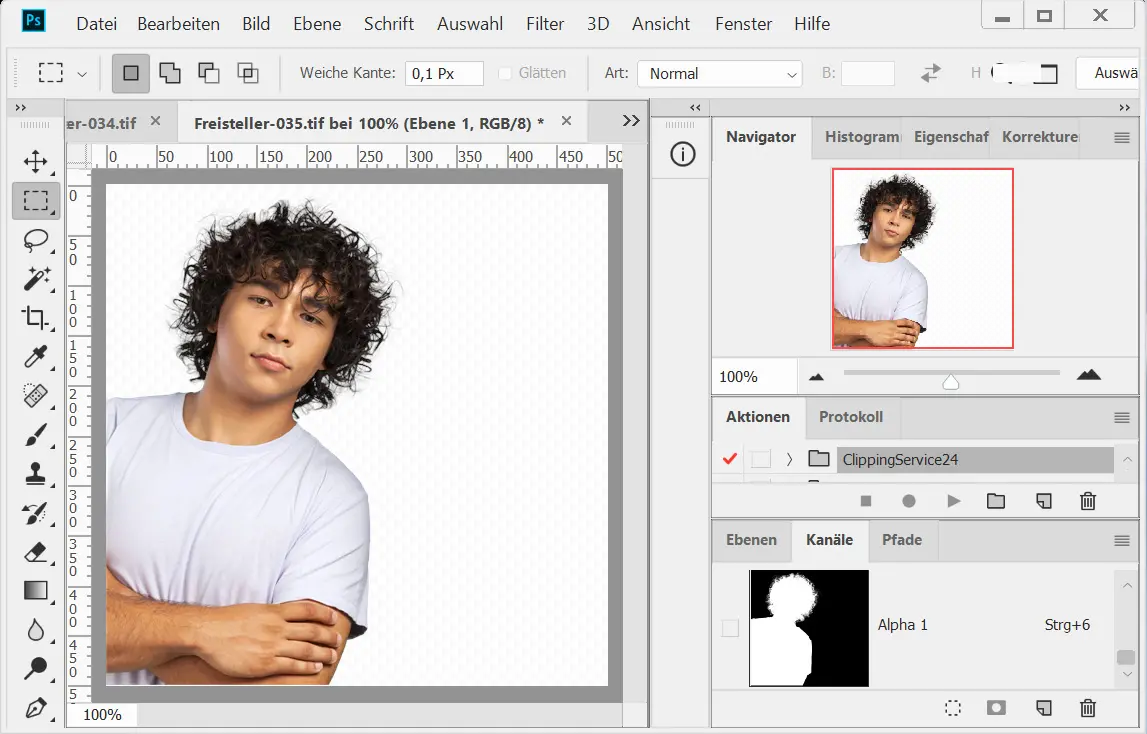Open the marquee tool preset dropdown
The height and width of the screenshot is (734, 1147).
[82, 74]
